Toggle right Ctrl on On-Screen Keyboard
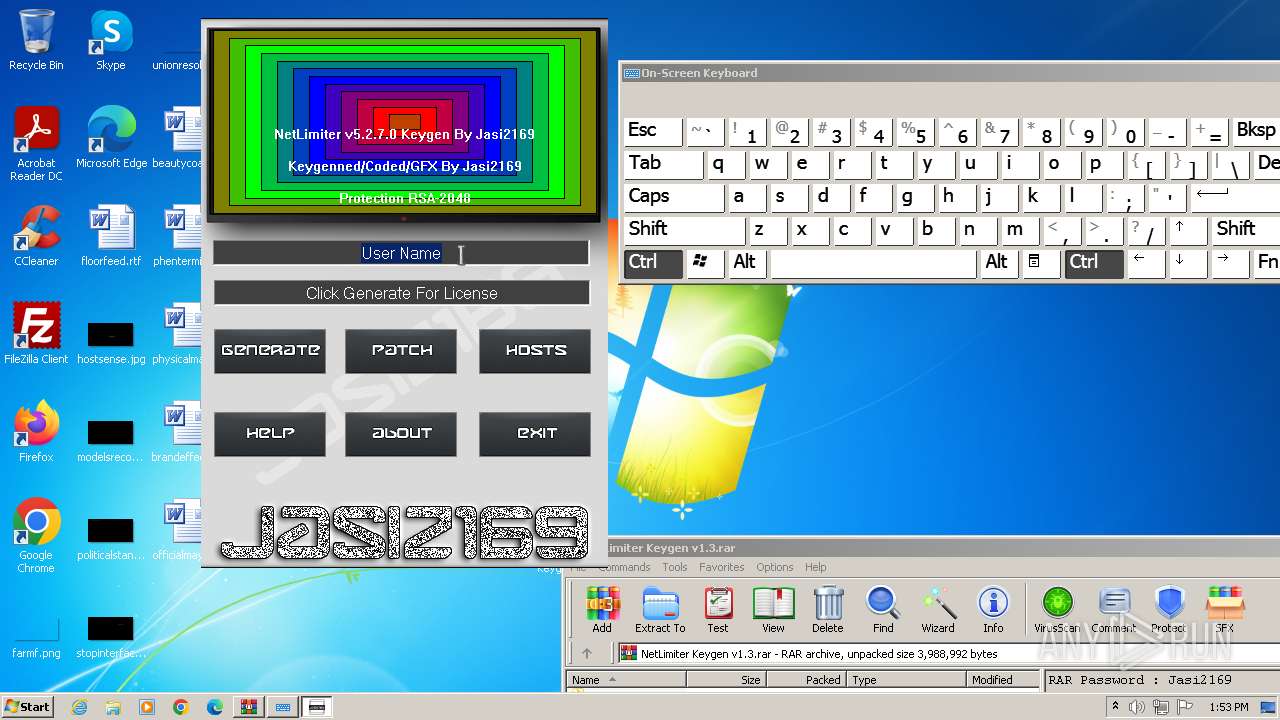Viewport: 1280px width, 720px height. (x=1094, y=263)
